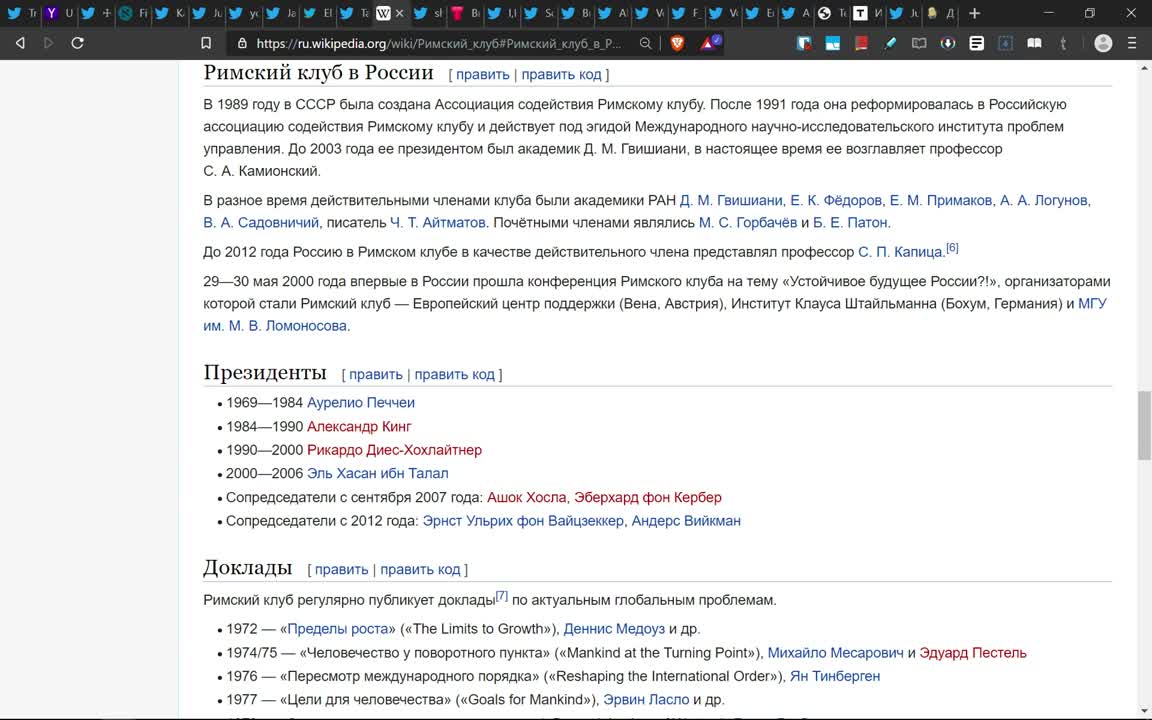Bookmark this page with the bookmark icon
Viewport: 1152px width, 720px height.
pyautogui.click(x=206, y=43)
